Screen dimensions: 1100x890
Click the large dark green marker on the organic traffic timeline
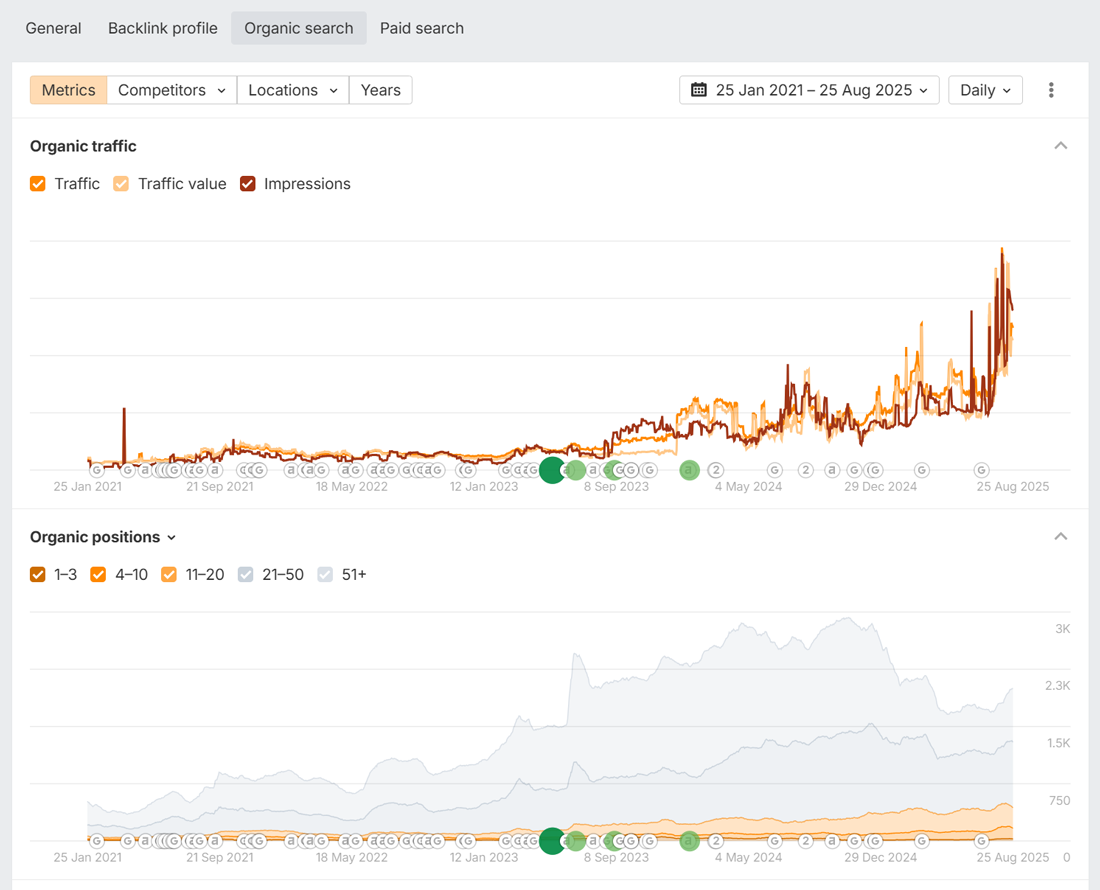point(553,470)
